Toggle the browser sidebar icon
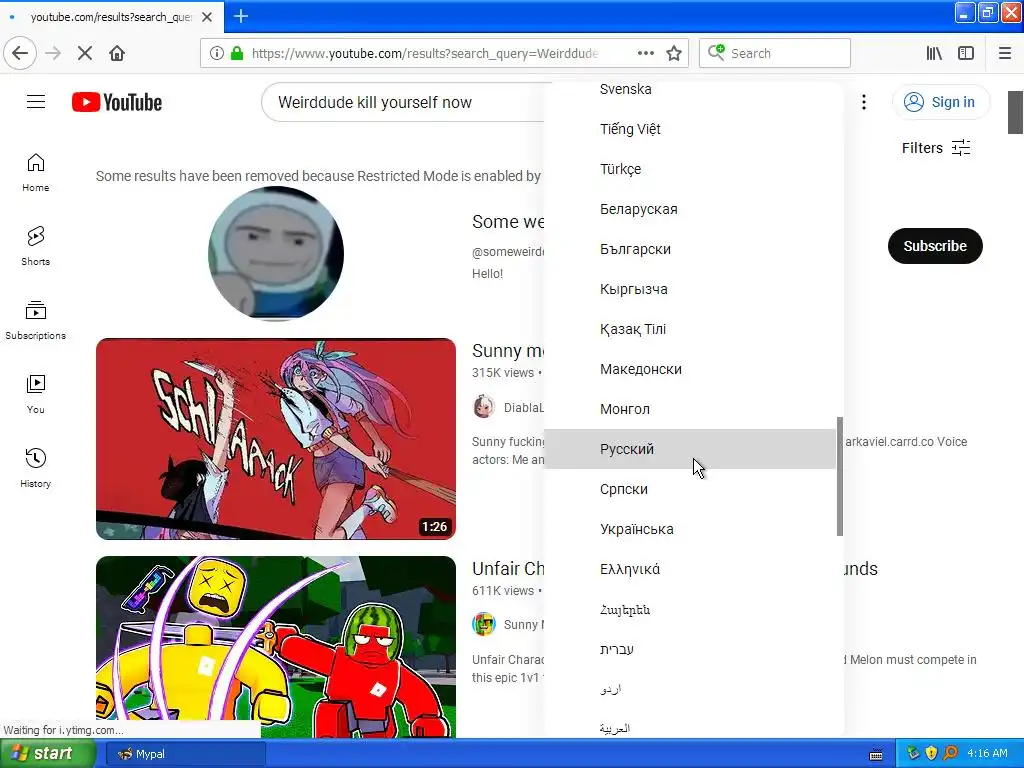1024x768 pixels. (966, 53)
